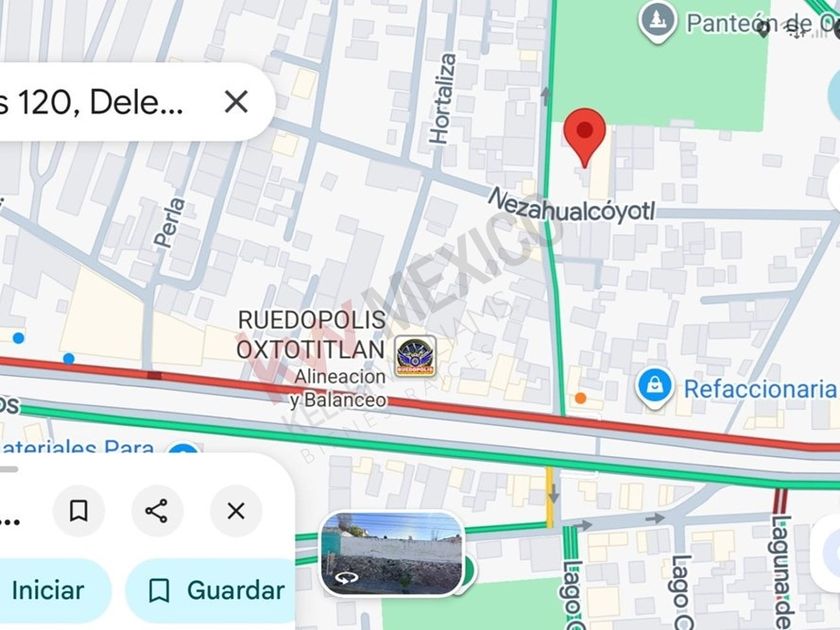This screenshot has width=840, height=630.
Task: Open the Panteón park marker icon
Action: tap(657, 21)
